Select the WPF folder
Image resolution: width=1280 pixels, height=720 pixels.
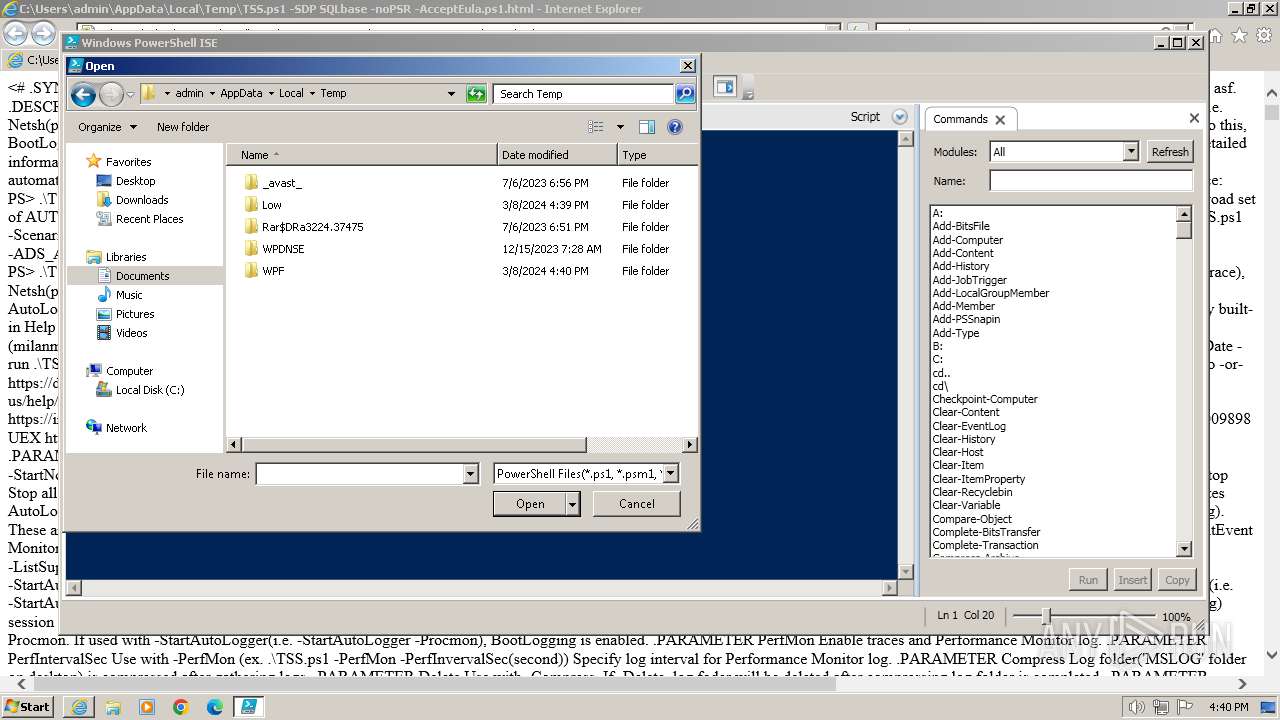tap(273, 271)
